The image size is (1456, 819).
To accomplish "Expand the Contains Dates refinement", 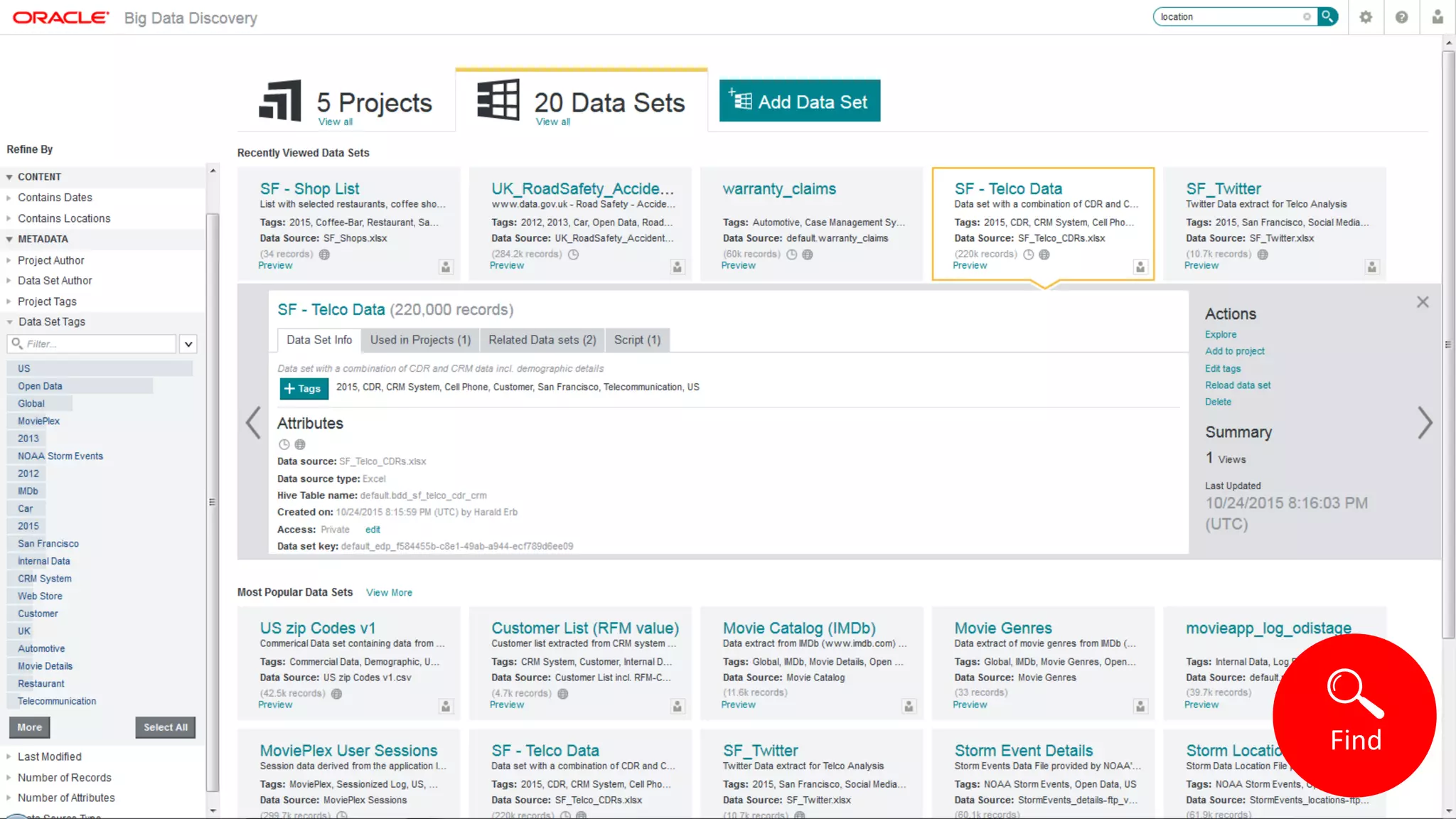I will 55,198.
